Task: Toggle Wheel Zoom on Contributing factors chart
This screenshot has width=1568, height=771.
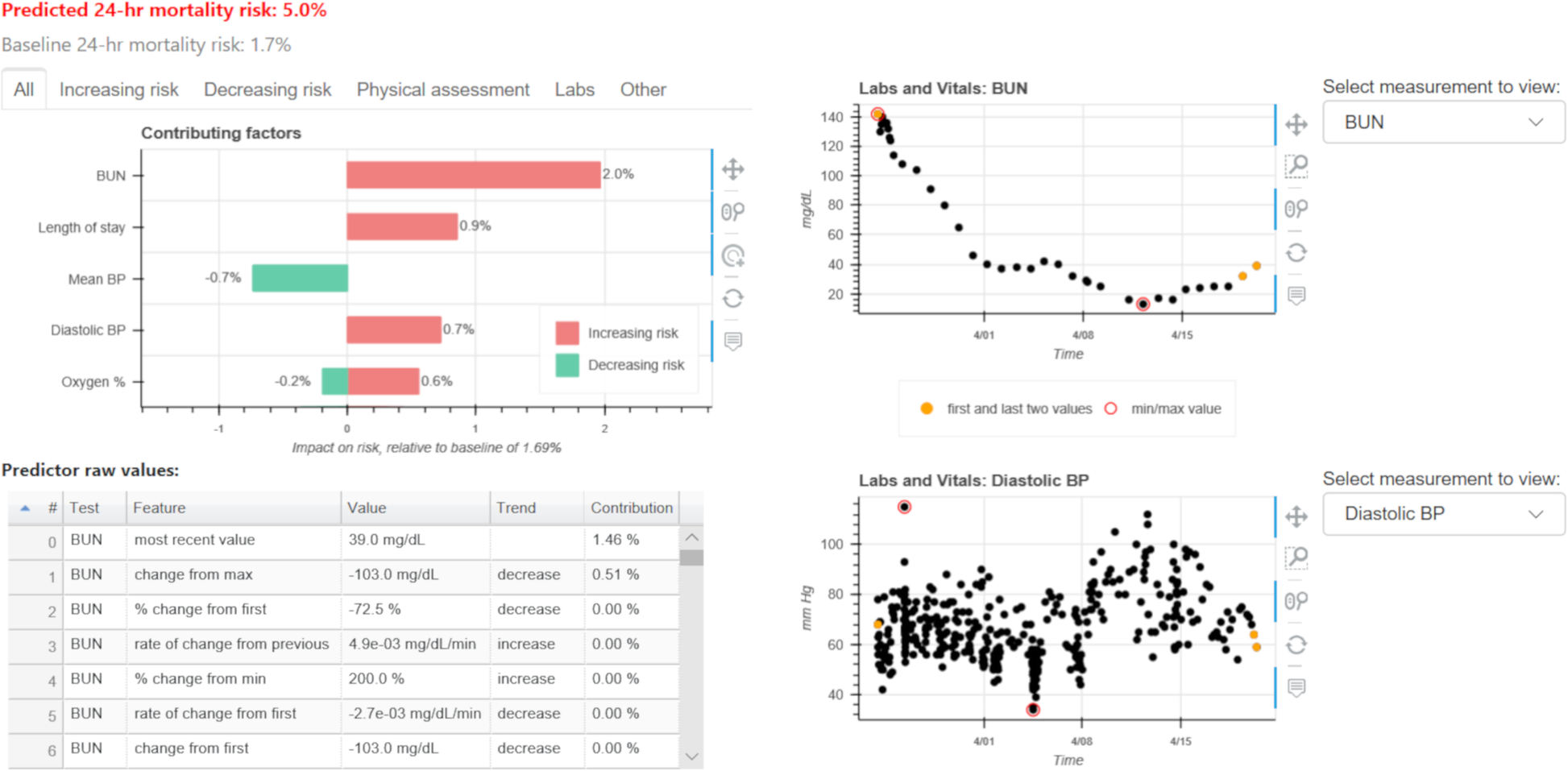Action: [x=732, y=212]
